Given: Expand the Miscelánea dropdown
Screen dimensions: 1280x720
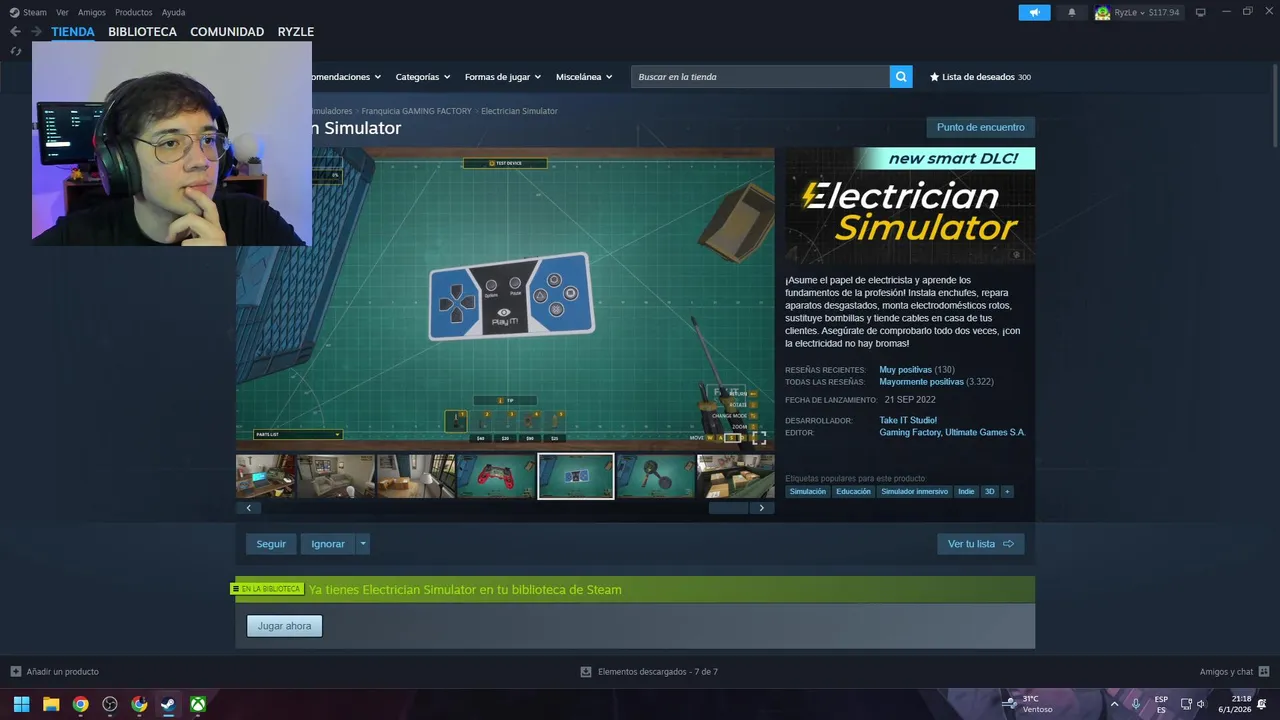Looking at the screenshot, I should [x=584, y=77].
